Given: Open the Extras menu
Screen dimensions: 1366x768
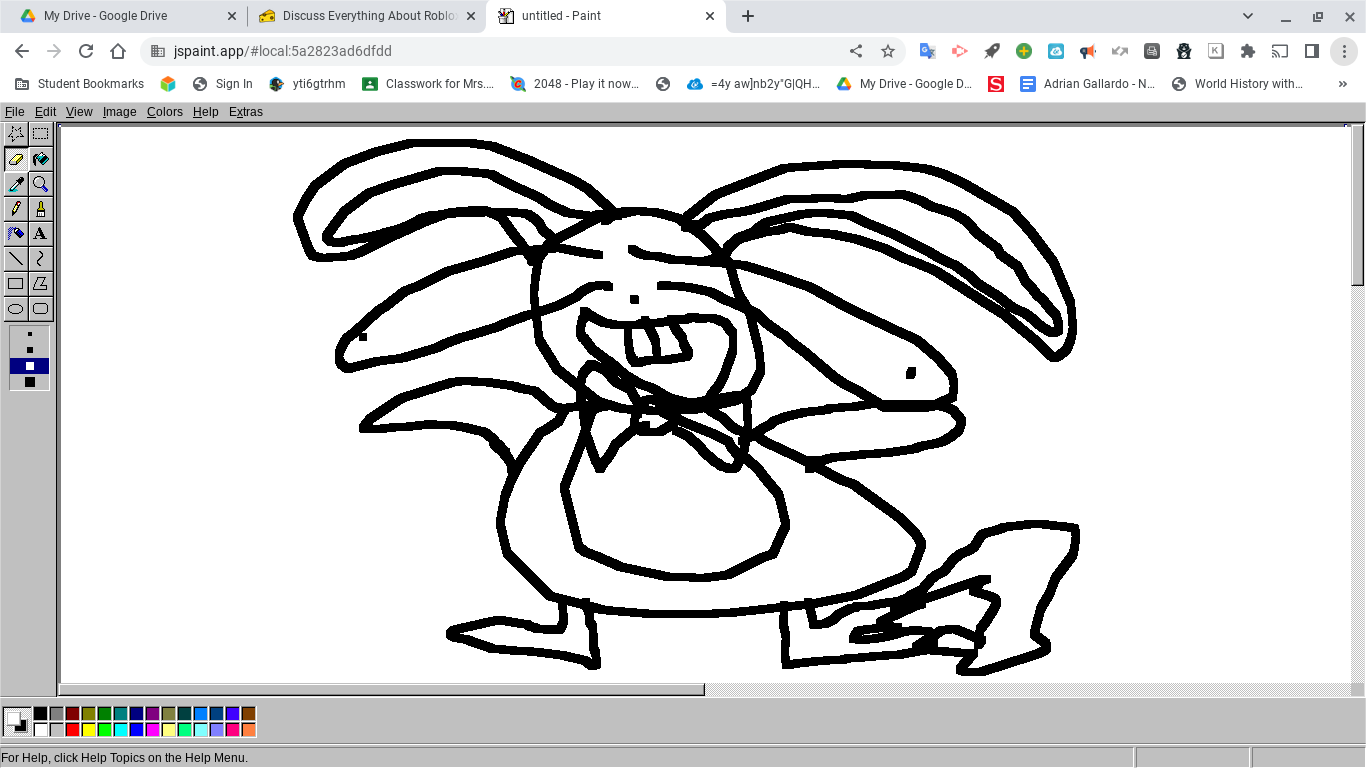Looking at the screenshot, I should pos(246,112).
